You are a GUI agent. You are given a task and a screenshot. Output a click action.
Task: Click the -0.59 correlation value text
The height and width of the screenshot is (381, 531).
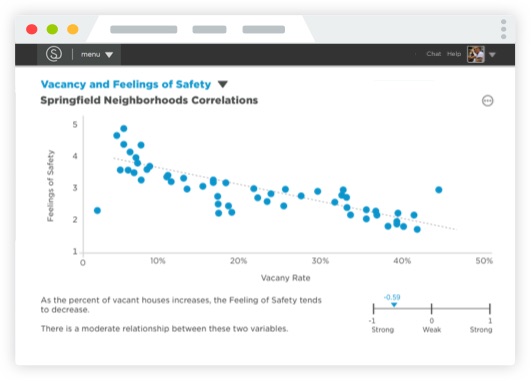(x=392, y=297)
